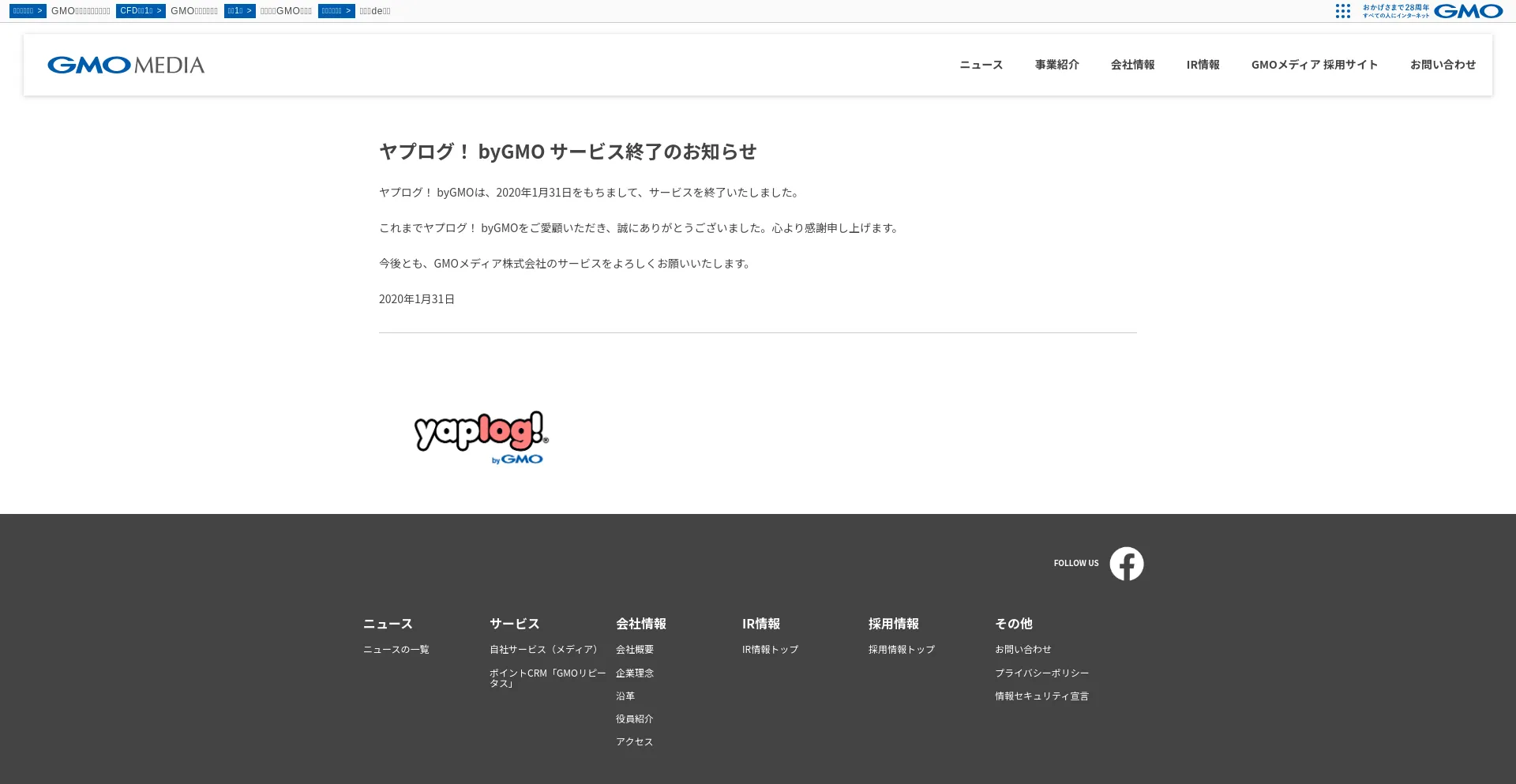Click the date text 2020年1月31日

417,299
